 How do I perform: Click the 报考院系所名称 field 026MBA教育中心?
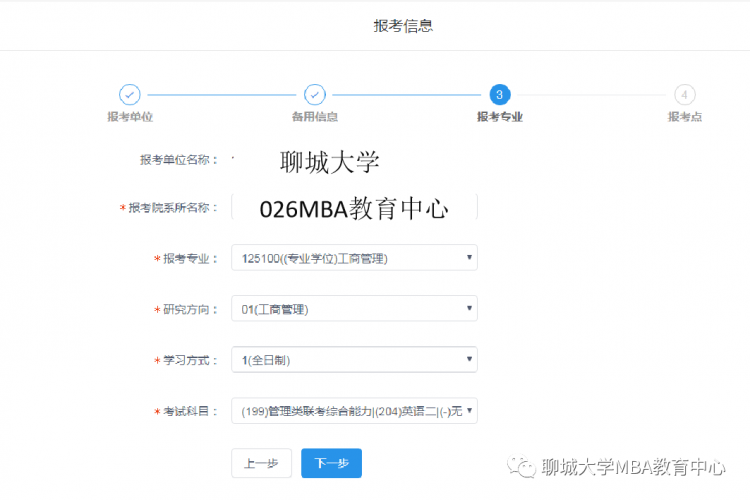(354, 207)
